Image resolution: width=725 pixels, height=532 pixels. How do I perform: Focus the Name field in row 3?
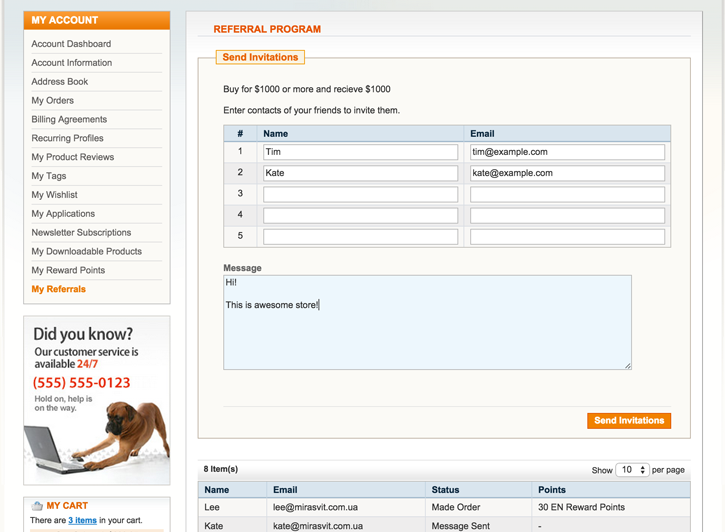coord(360,195)
